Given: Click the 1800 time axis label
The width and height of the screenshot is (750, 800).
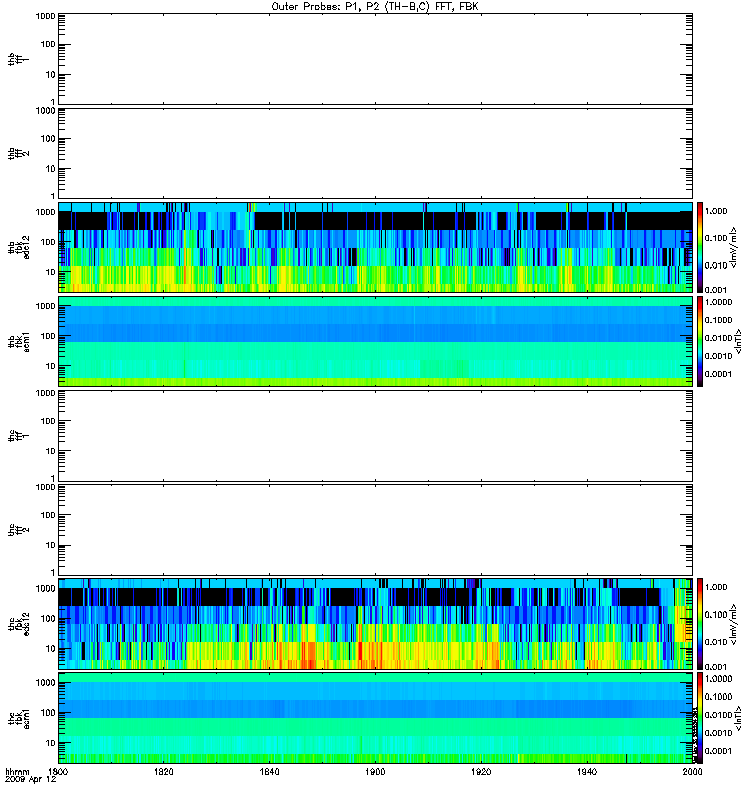Looking at the screenshot, I should tap(58, 771).
